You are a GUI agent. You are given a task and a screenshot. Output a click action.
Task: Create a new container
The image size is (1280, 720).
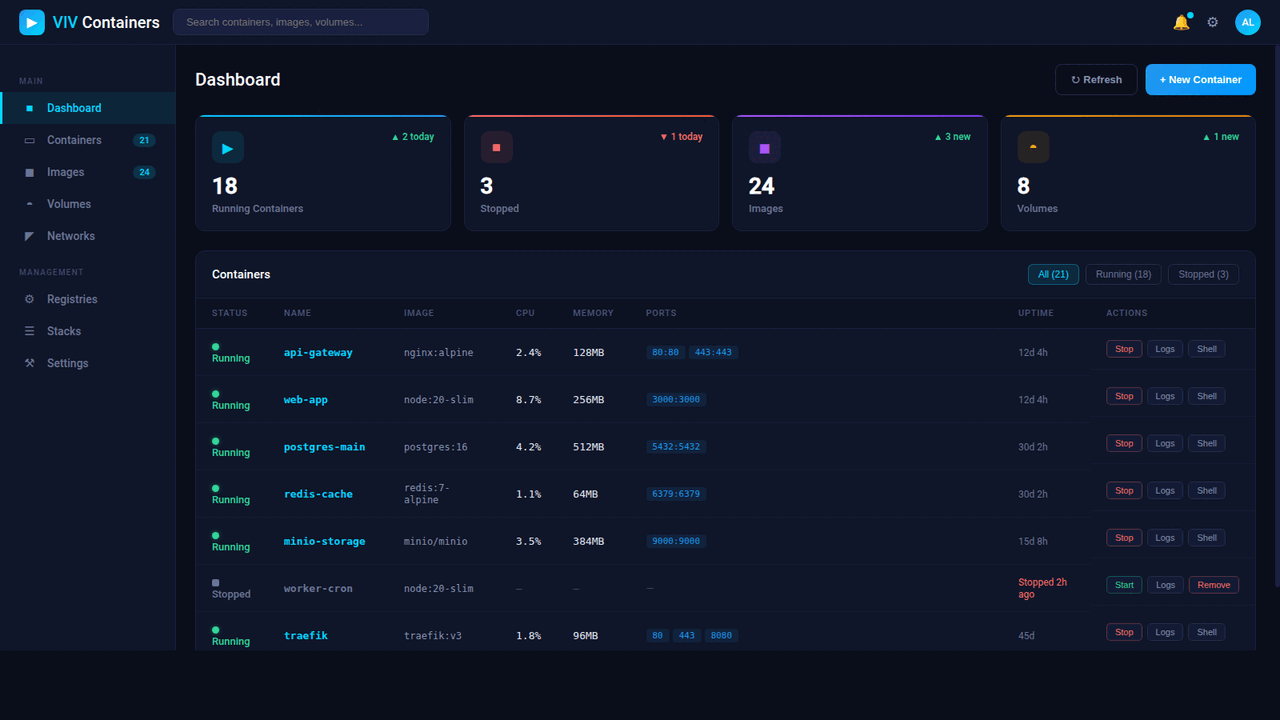point(1200,79)
